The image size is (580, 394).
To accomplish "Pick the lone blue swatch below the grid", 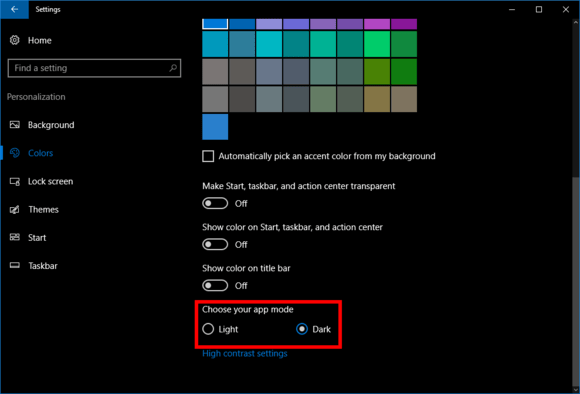I will [215, 127].
